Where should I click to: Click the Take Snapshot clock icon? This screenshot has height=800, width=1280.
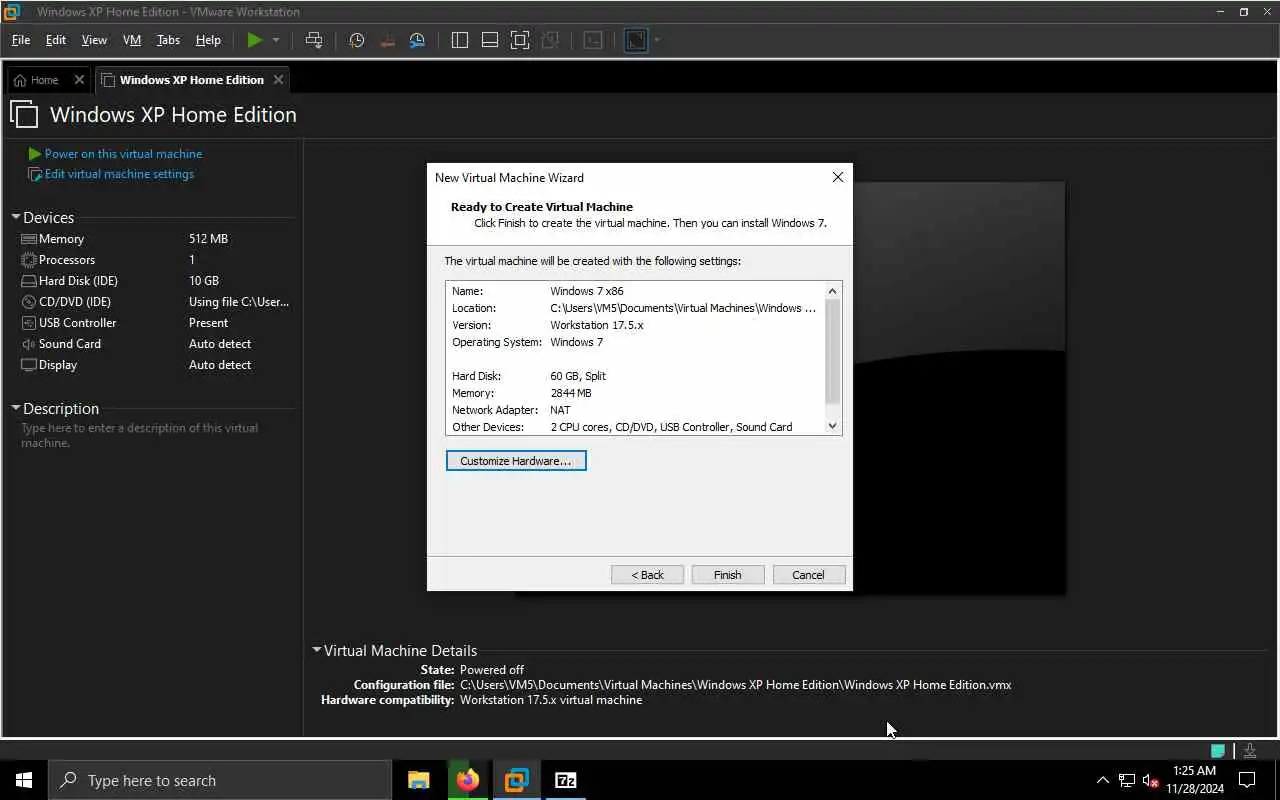tap(357, 40)
